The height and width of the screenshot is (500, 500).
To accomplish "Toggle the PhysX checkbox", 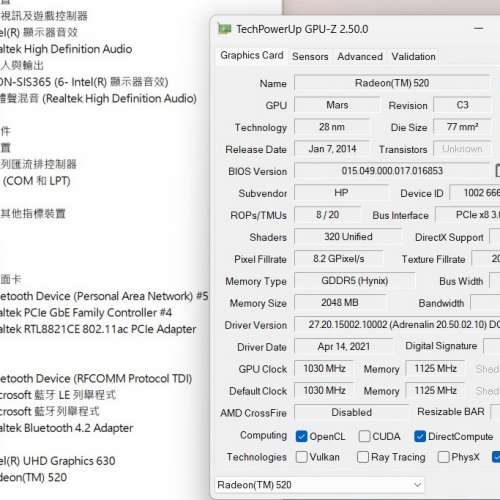I will coord(443,457).
